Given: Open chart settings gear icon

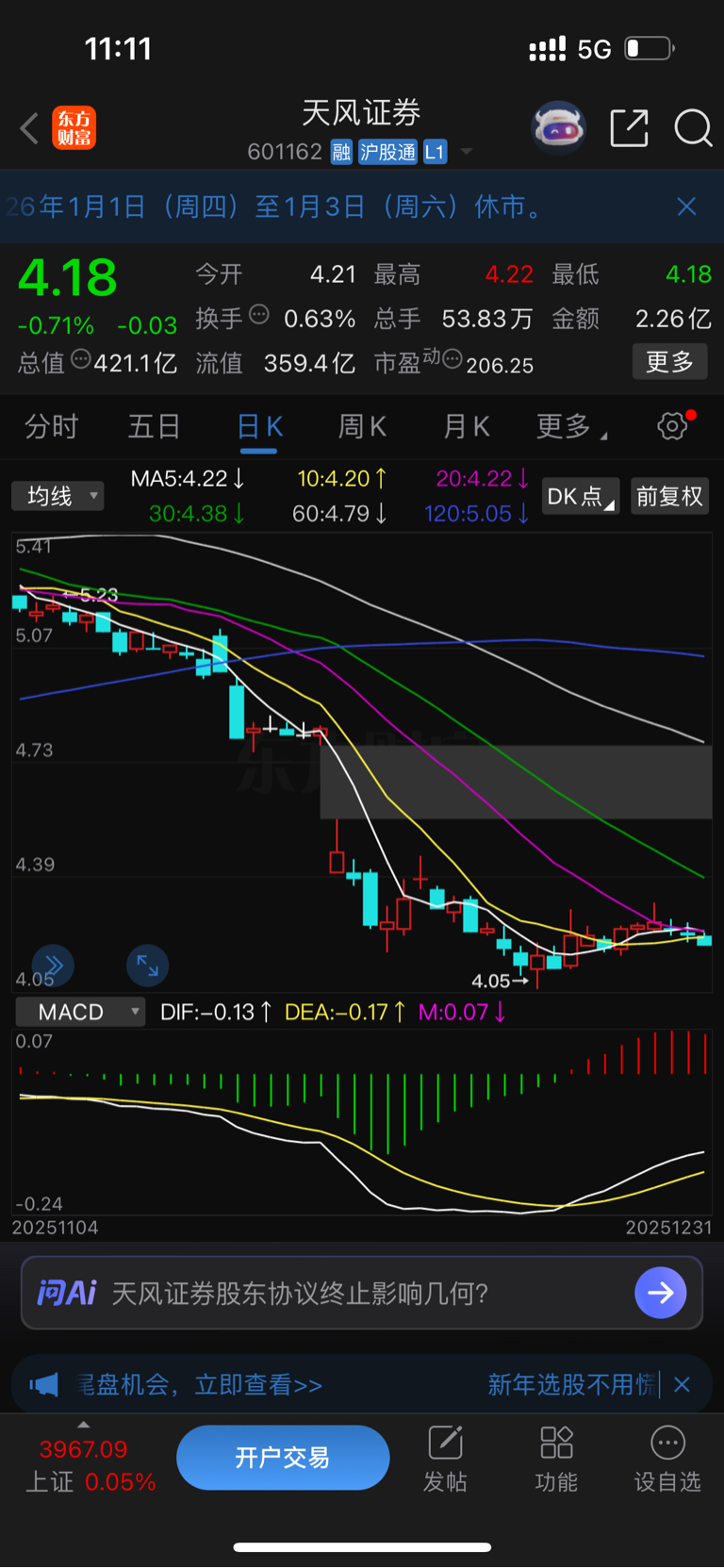Looking at the screenshot, I should pos(673,426).
